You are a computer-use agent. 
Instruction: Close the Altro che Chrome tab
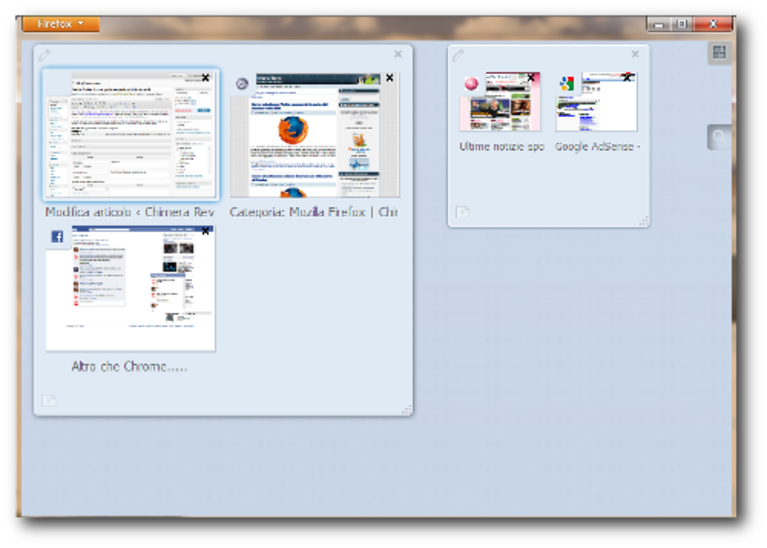(x=206, y=230)
